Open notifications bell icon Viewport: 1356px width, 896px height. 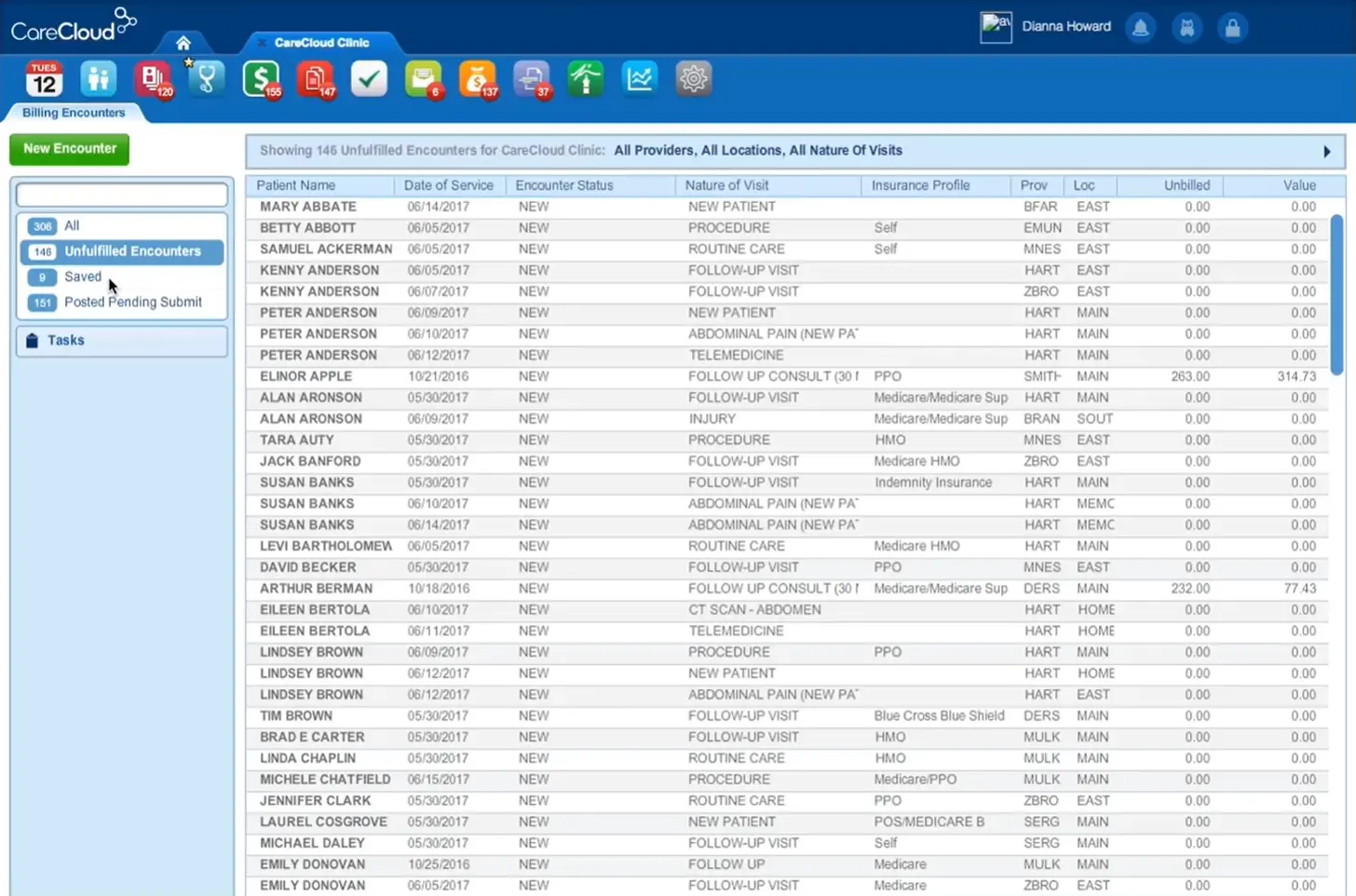[1140, 28]
